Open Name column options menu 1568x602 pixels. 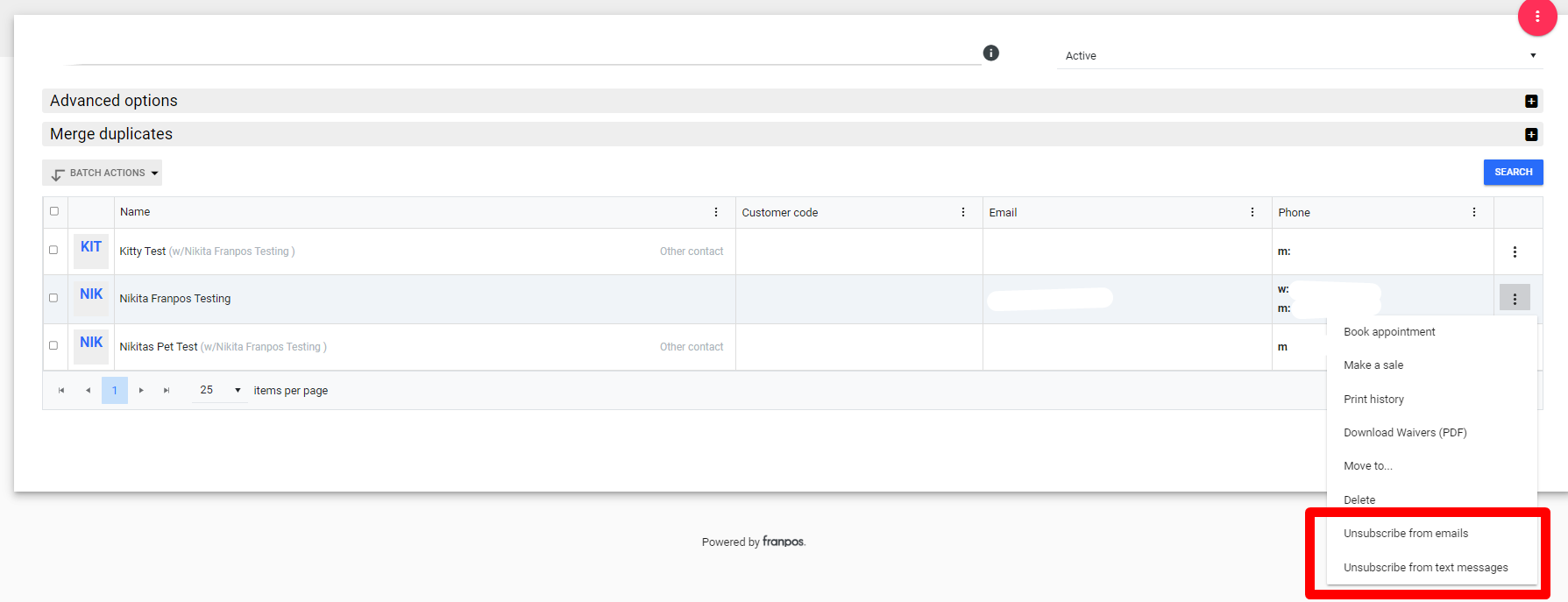(716, 212)
